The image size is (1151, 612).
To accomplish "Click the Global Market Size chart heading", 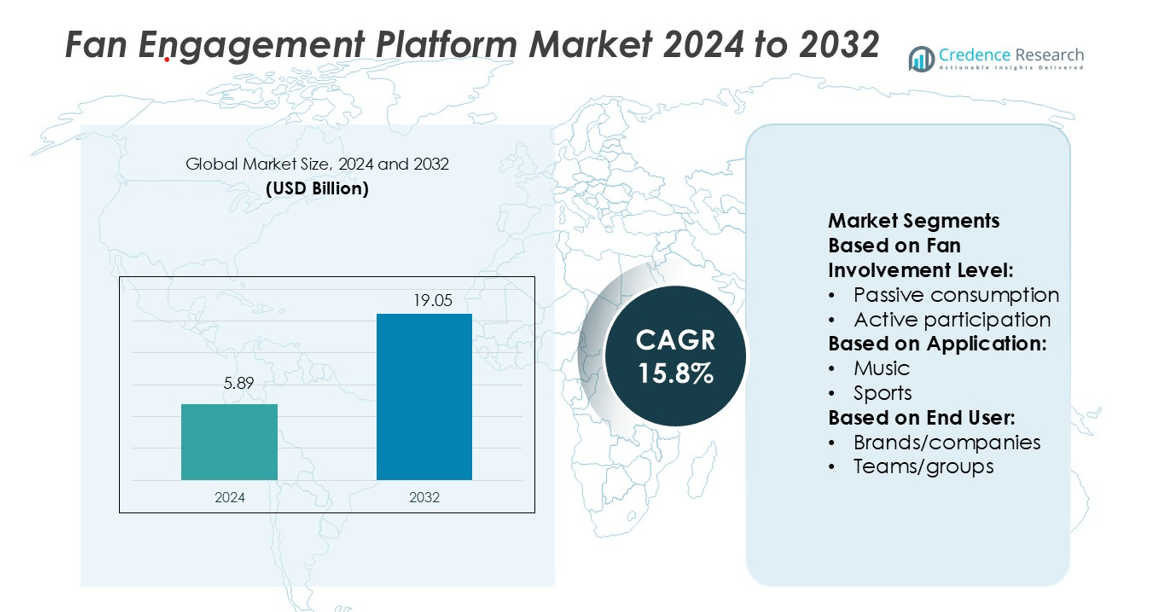I will click(x=317, y=164).
